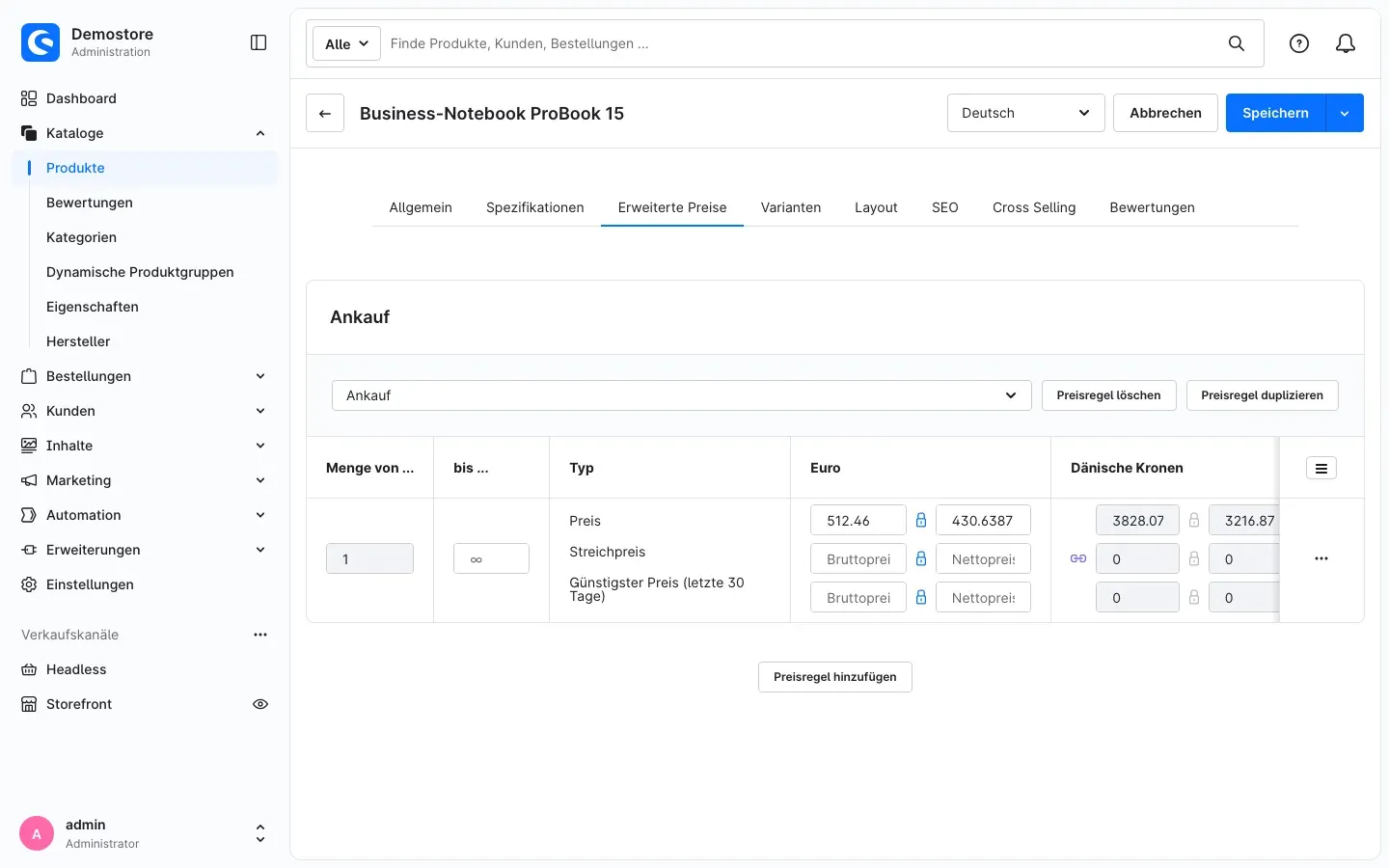Click Preisregel hinzufügen
The height and width of the screenshot is (868, 1389).
pyautogui.click(x=835, y=677)
